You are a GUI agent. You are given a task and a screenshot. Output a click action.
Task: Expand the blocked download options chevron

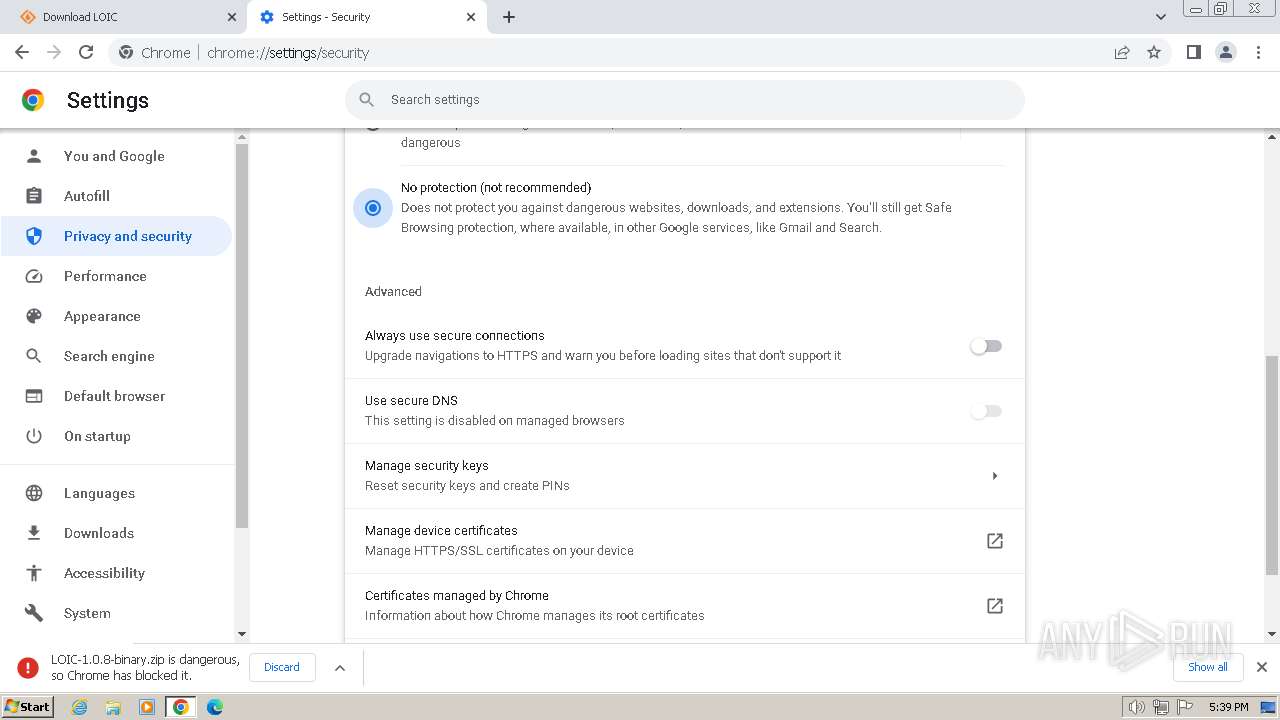pyautogui.click(x=340, y=667)
